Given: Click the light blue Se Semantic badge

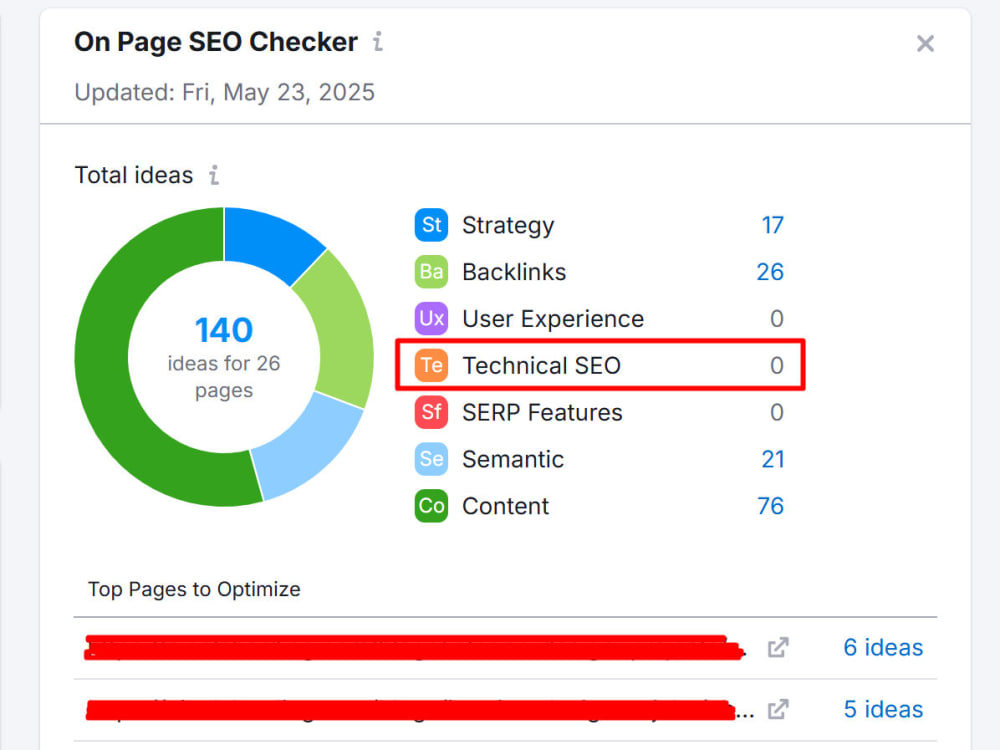Looking at the screenshot, I should tap(431, 459).
